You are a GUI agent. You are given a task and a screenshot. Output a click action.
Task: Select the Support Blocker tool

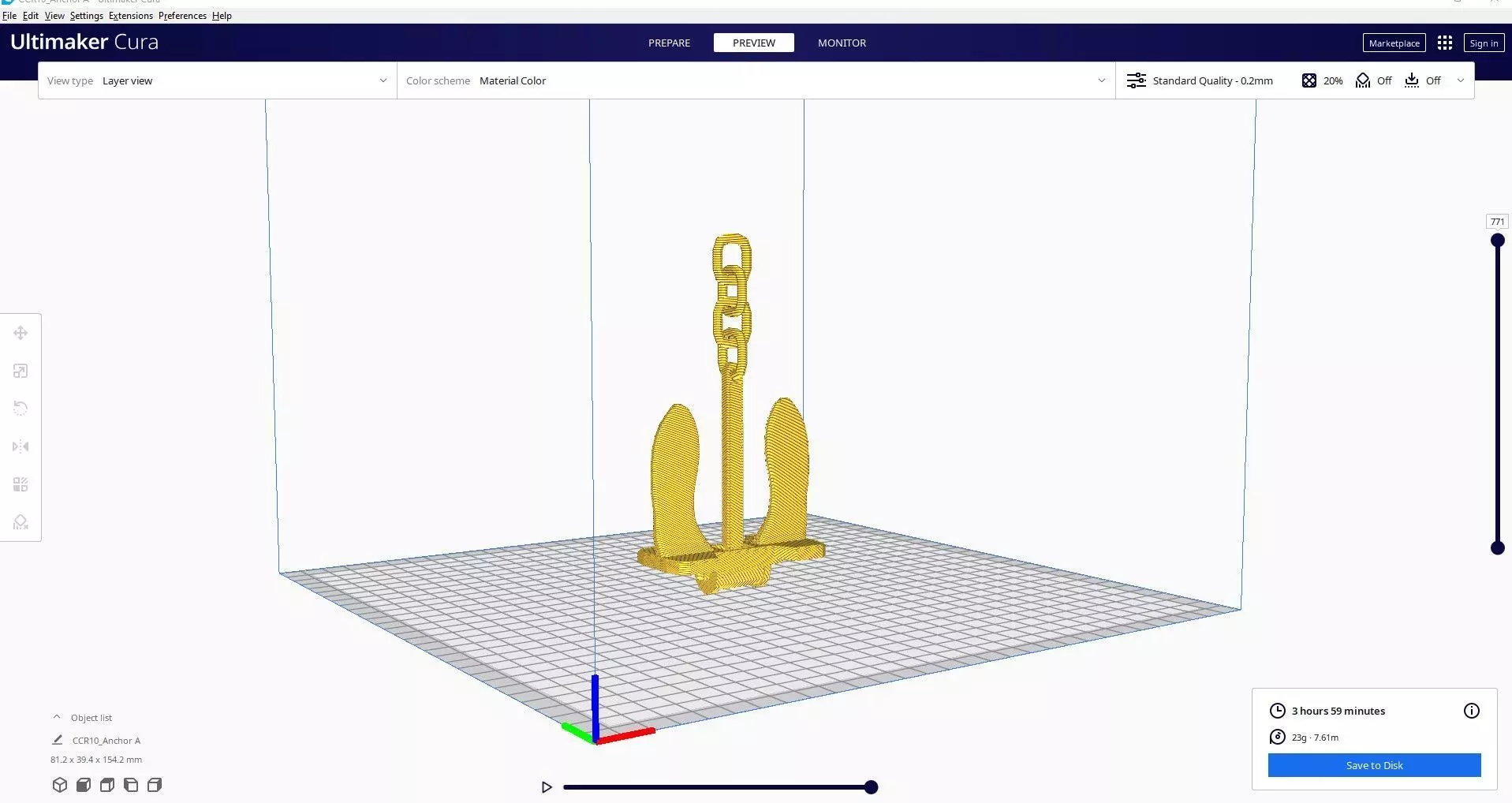[x=21, y=522]
